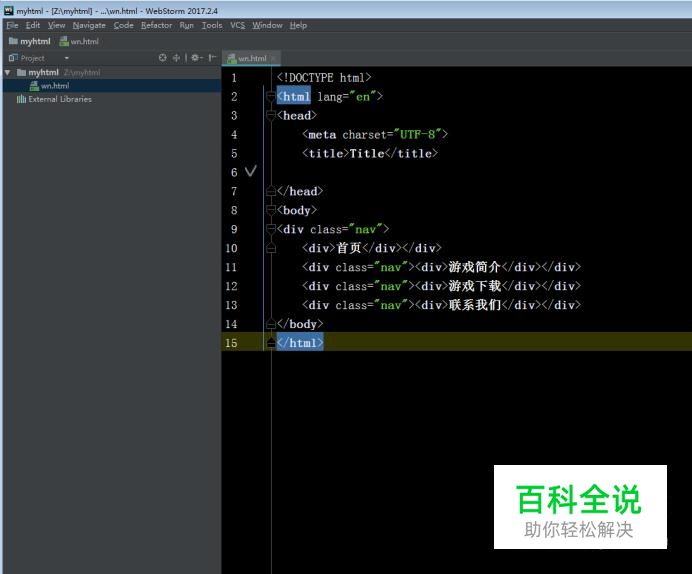Click the 联系我们 text on line 13

(x=475, y=305)
